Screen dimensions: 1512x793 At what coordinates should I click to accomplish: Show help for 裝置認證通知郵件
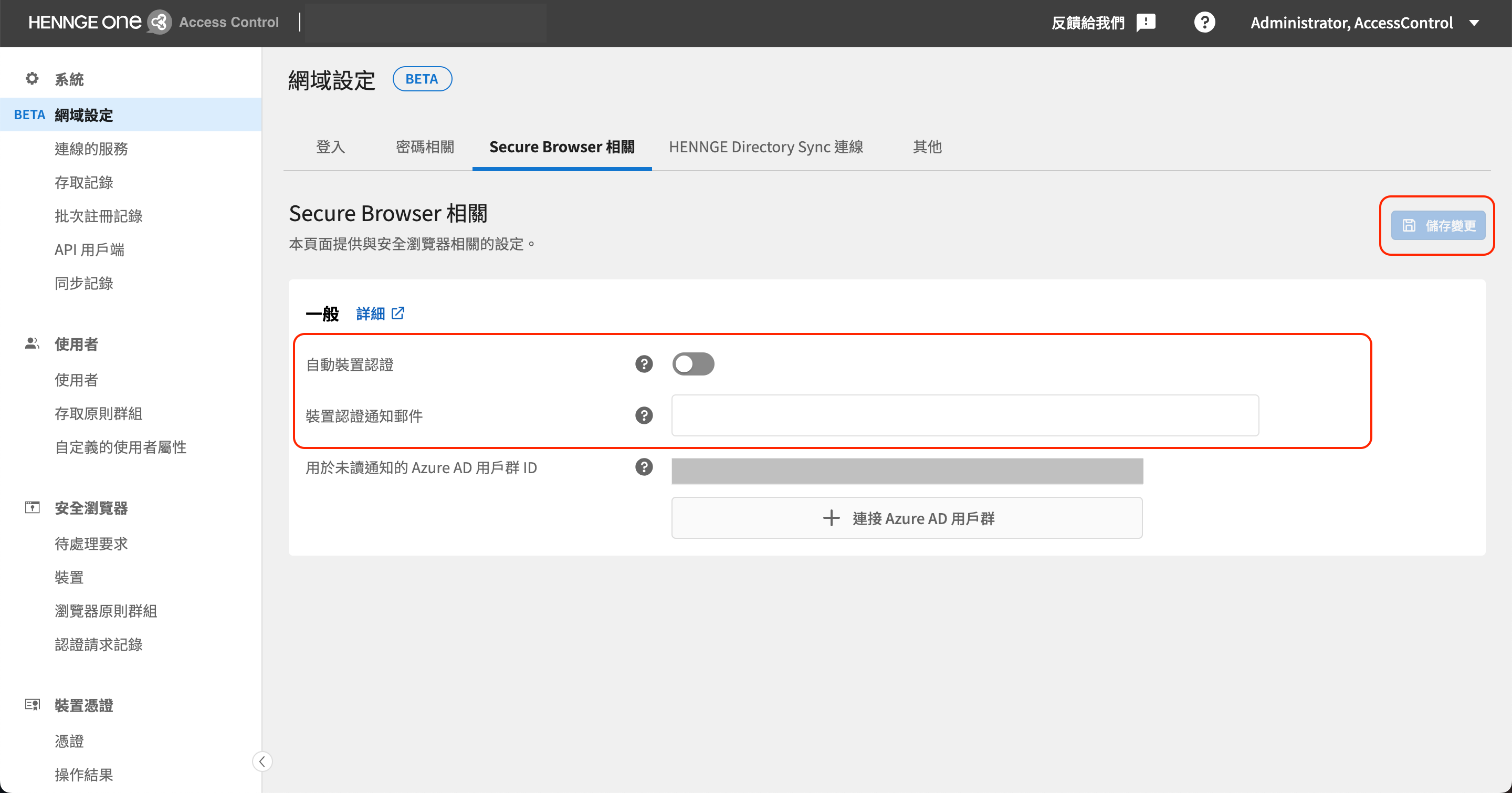(644, 415)
